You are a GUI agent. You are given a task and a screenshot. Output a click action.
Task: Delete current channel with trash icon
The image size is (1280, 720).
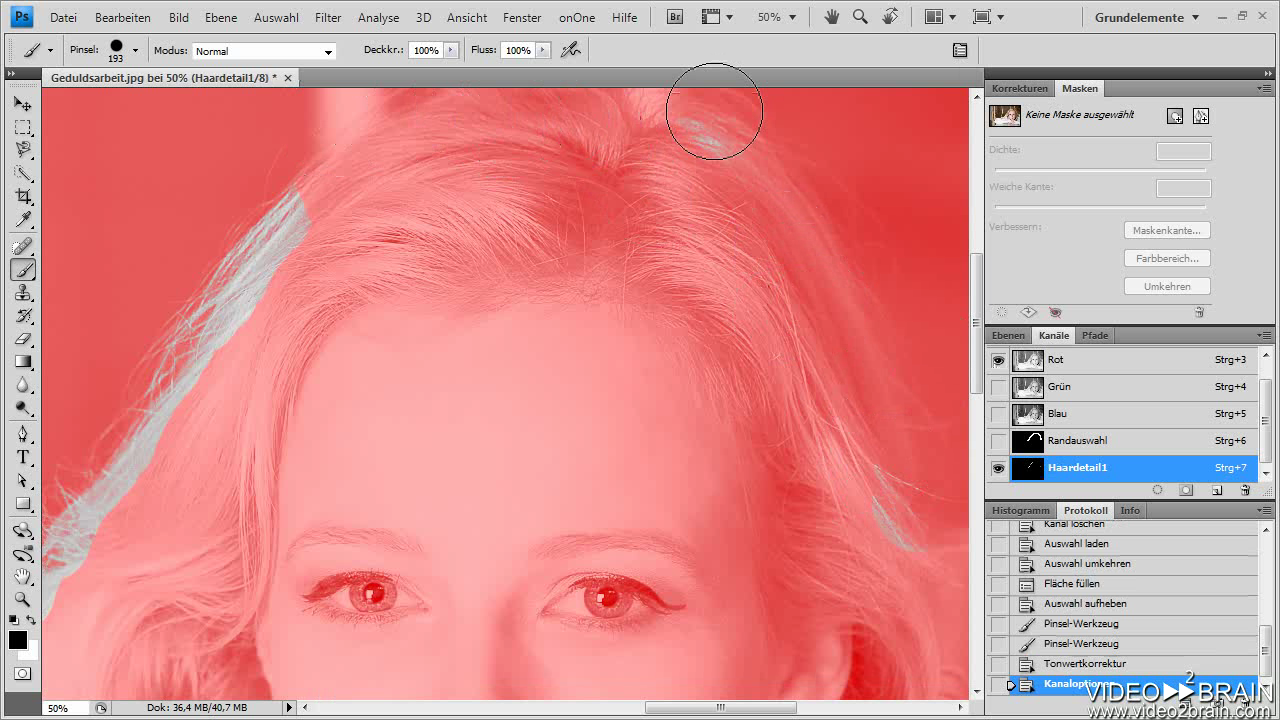click(x=1245, y=490)
